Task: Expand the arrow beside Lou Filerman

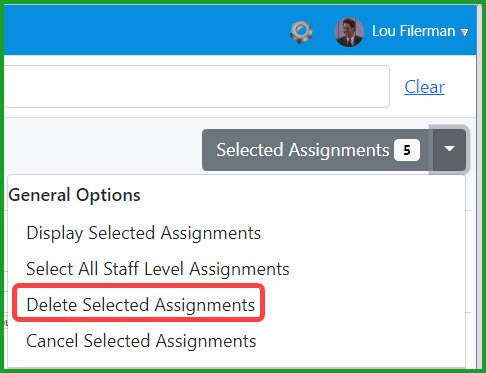Action: pos(464,32)
